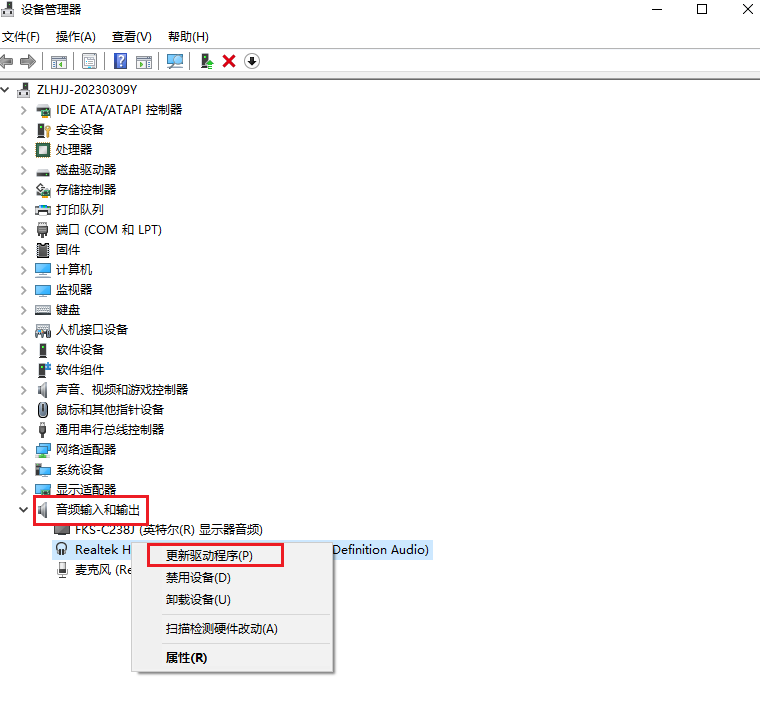Click the Back arrow toolbar icon

7,61
